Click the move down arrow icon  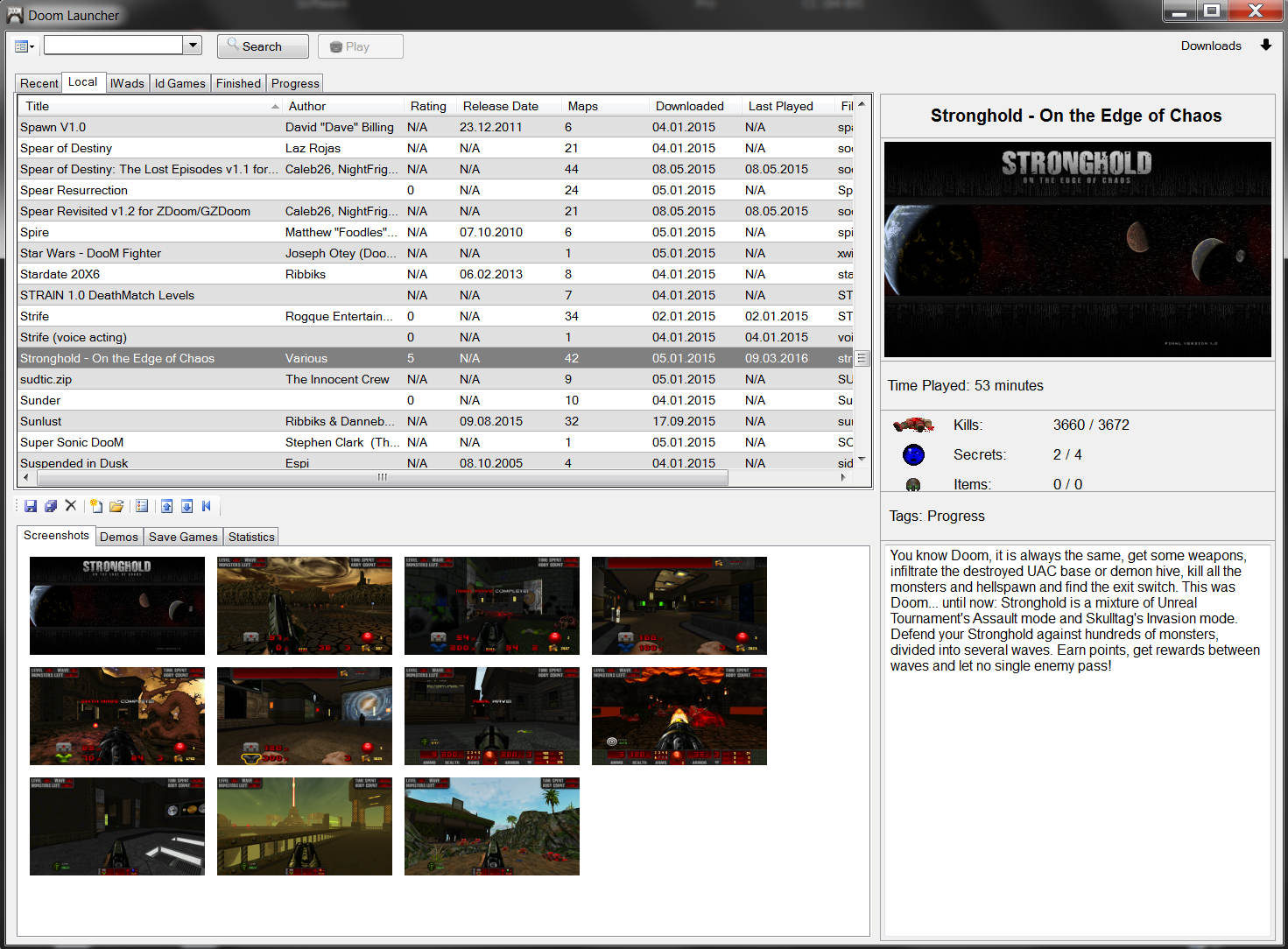[x=187, y=506]
